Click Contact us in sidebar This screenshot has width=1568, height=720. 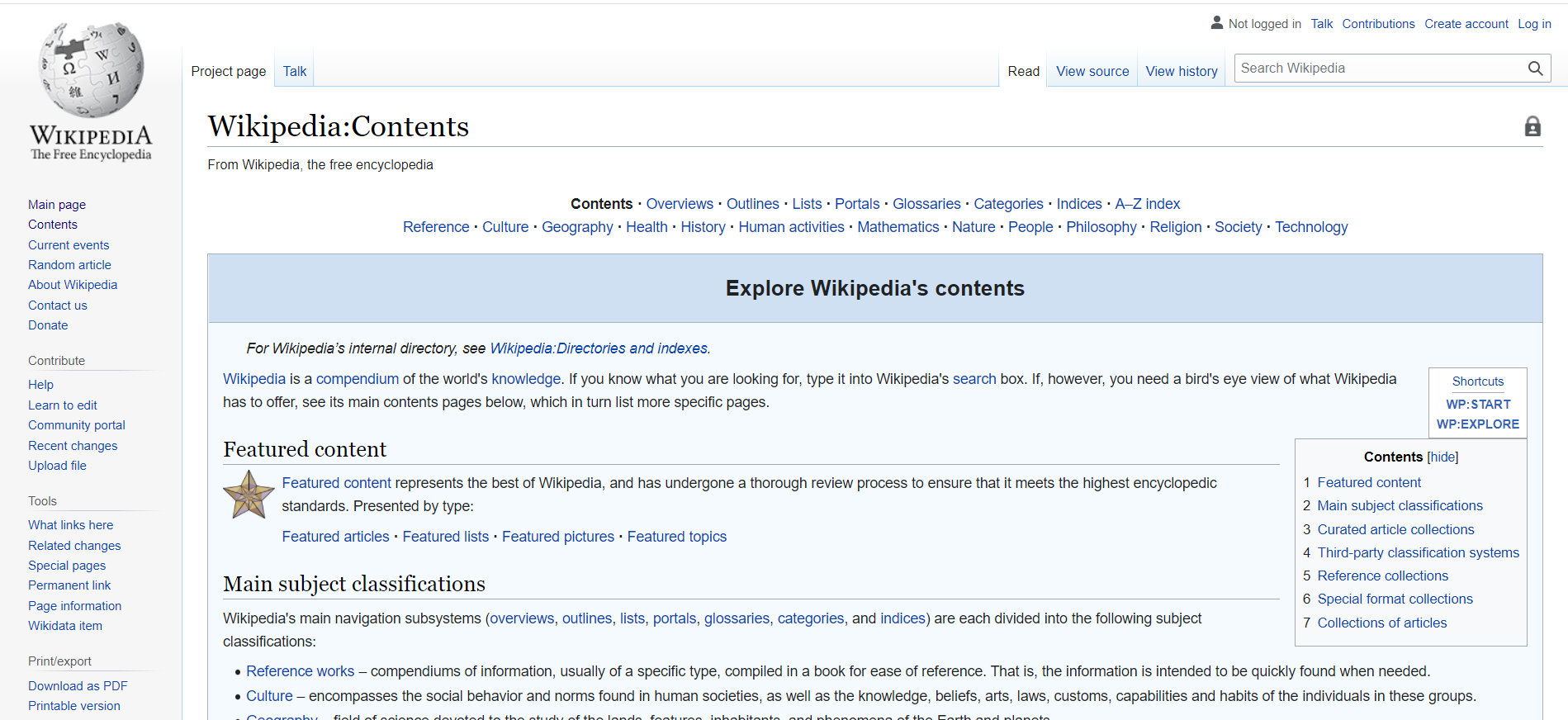[x=58, y=306]
